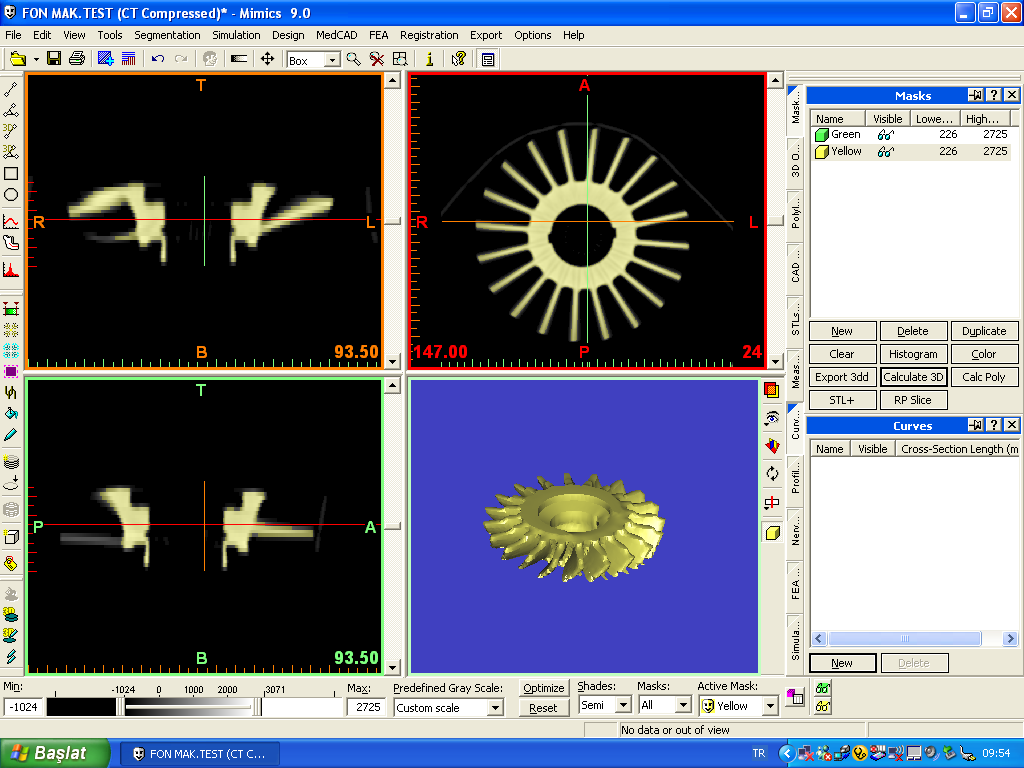
Task: Toggle visibility glasses for Green mask
Action: pos(886,134)
